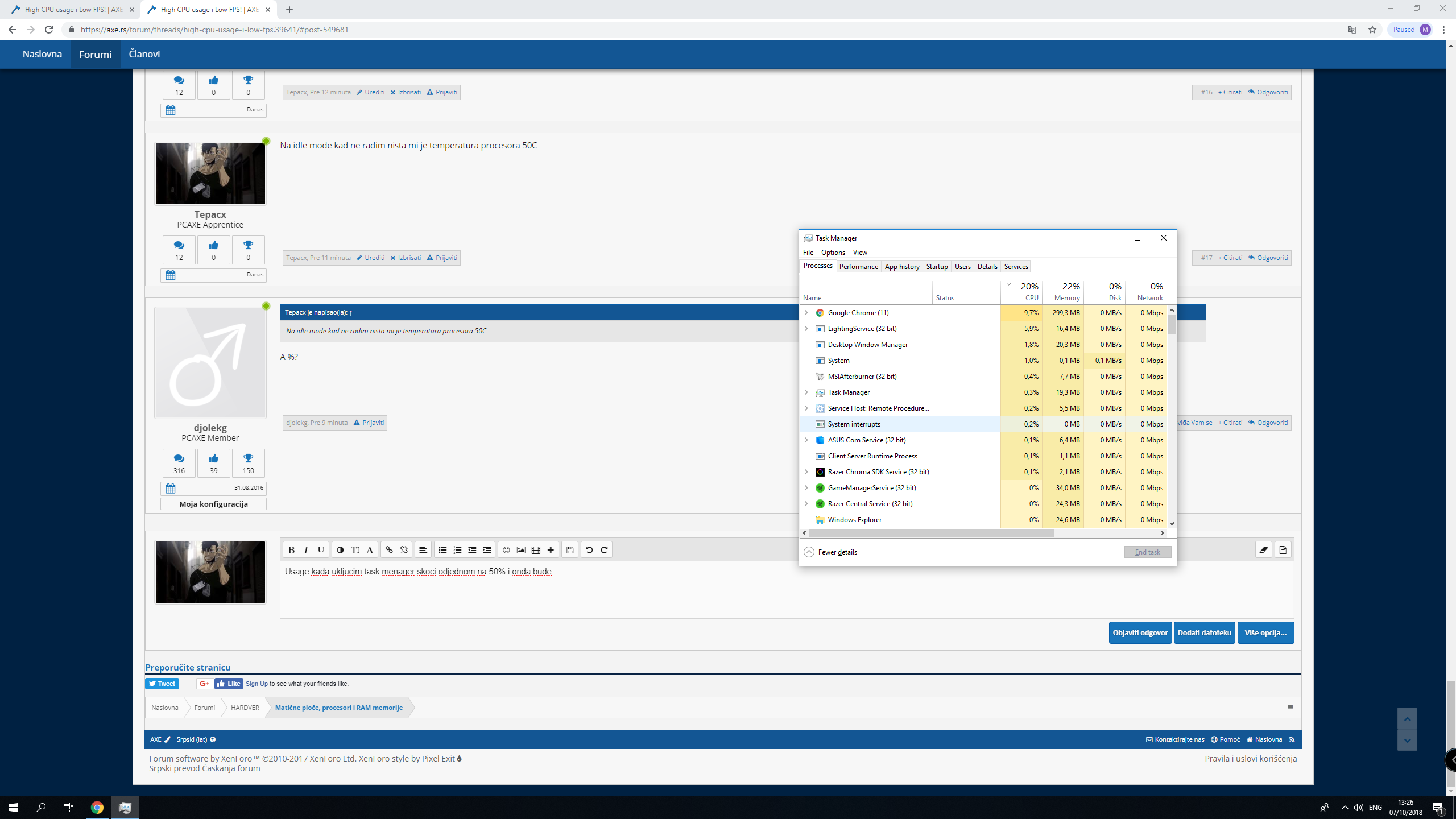Open the Startup tab

tap(937, 267)
